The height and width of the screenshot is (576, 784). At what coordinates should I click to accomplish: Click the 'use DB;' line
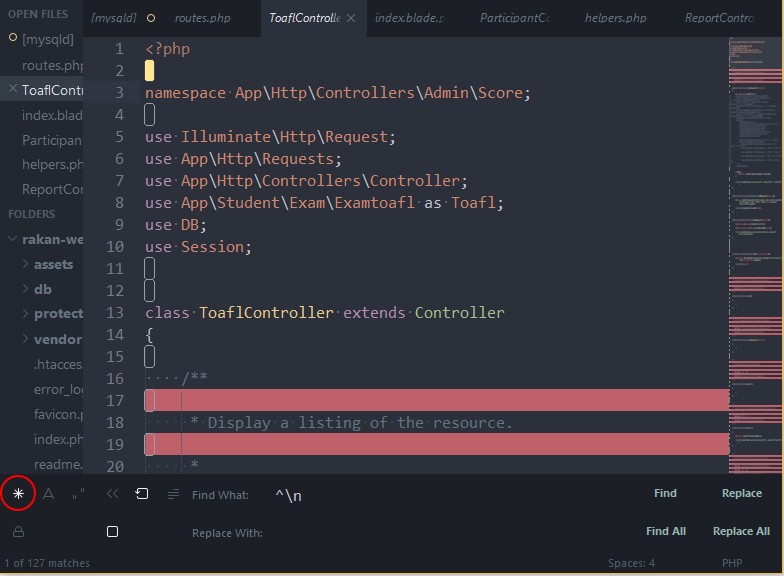(x=176, y=225)
